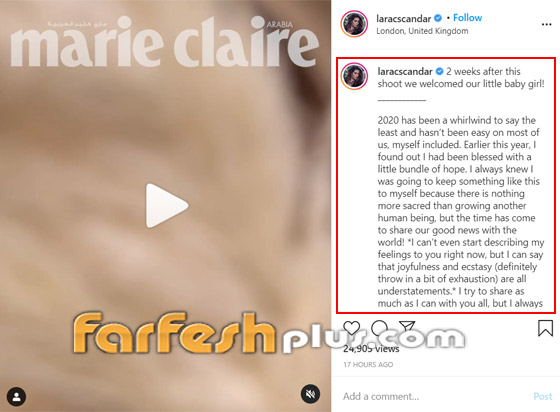Open the 17 HOURS AGO timestamp

[368, 365]
